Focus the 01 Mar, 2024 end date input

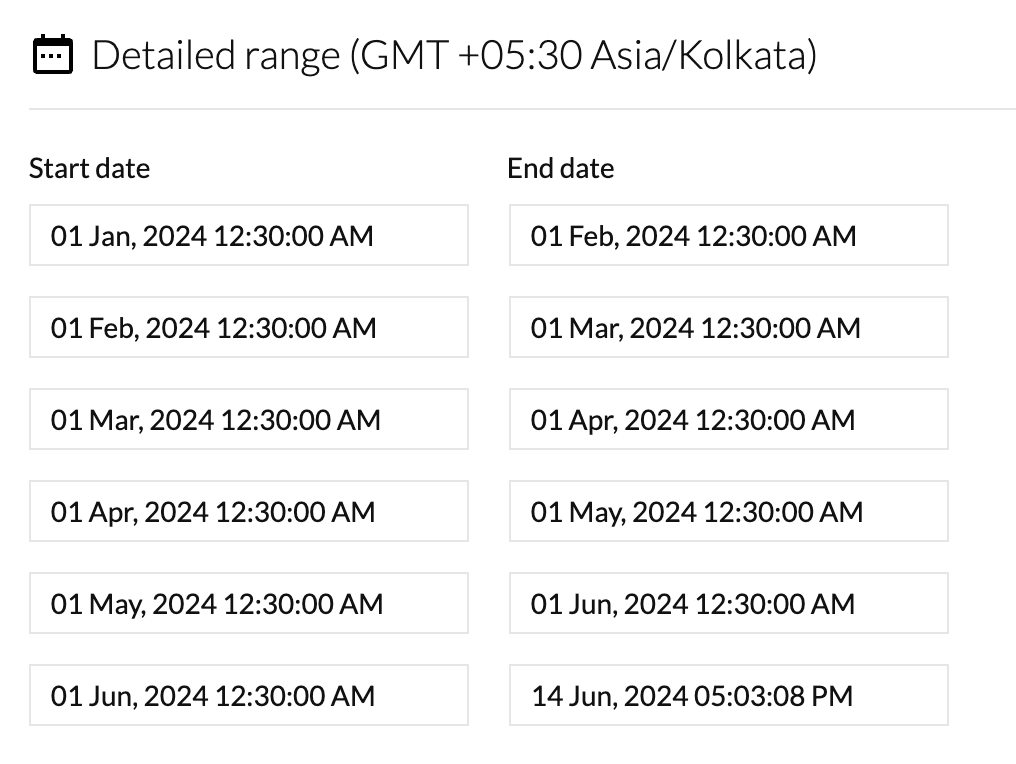(728, 328)
